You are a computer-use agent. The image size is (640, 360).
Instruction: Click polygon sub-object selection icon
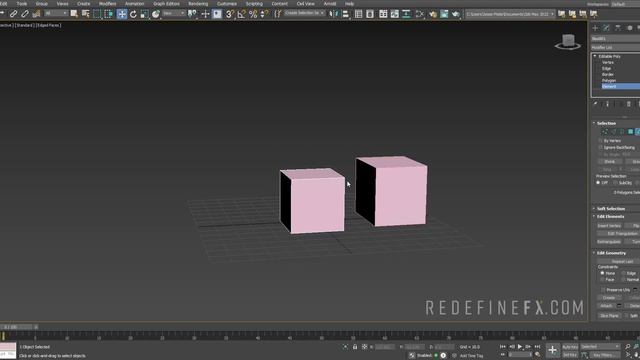(630, 131)
